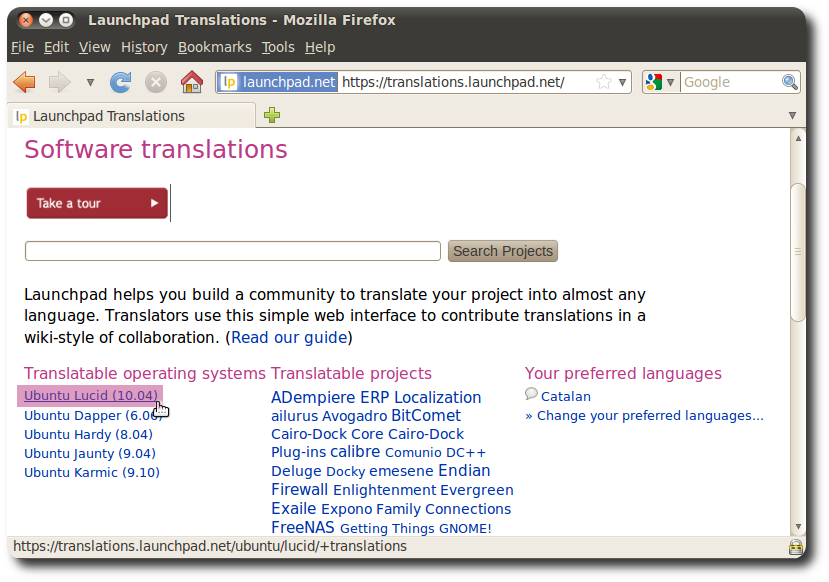Open the DC++ project link
The width and height of the screenshot is (829, 582).
click(466, 452)
